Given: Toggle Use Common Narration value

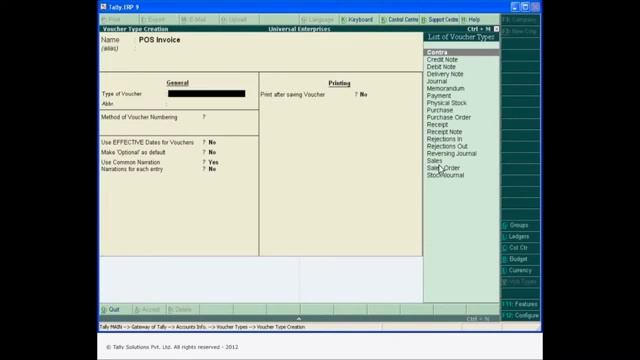Looking at the screenshot, I should (x=213, y=162).
